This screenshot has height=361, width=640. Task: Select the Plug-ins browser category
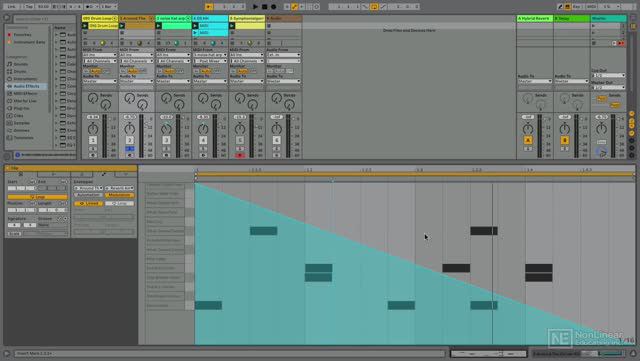click(21, 108)
